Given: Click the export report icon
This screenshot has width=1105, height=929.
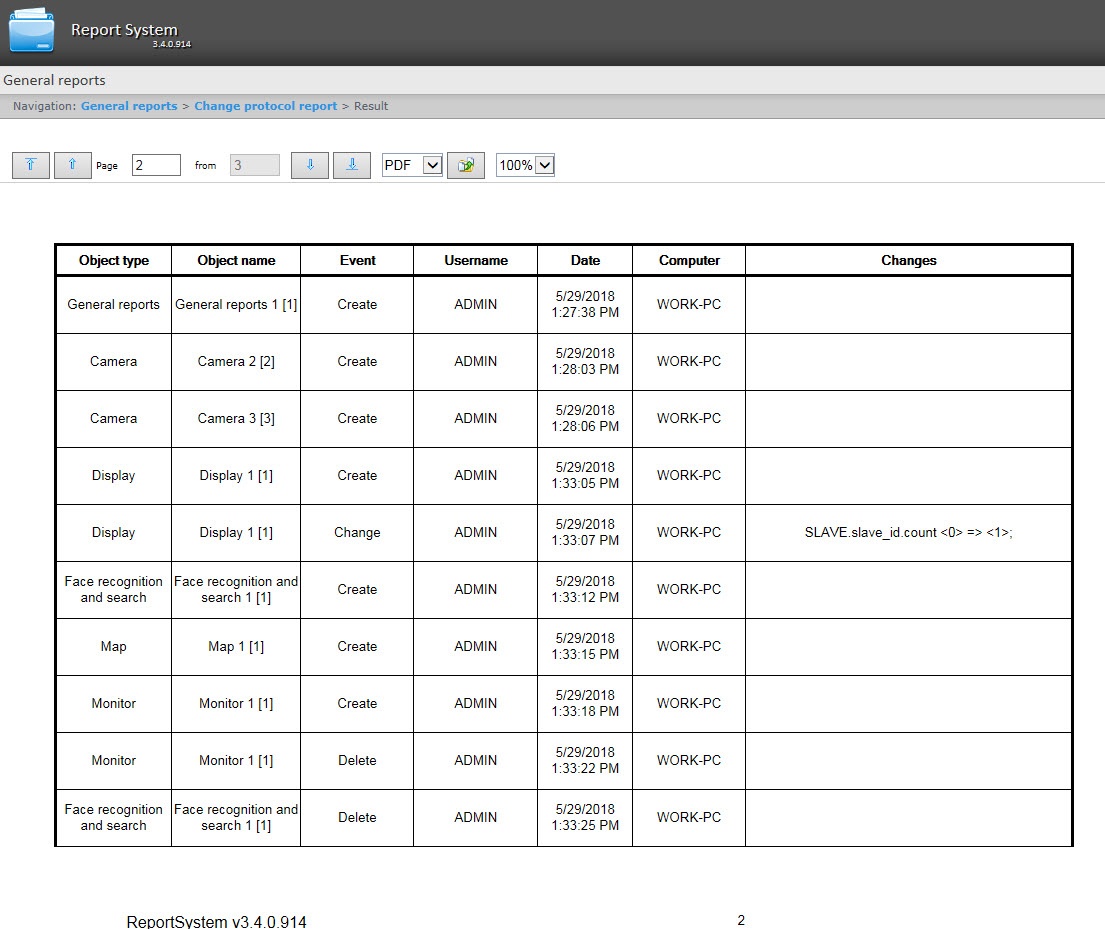Looking at the screenshot, I should click(465, 165).
